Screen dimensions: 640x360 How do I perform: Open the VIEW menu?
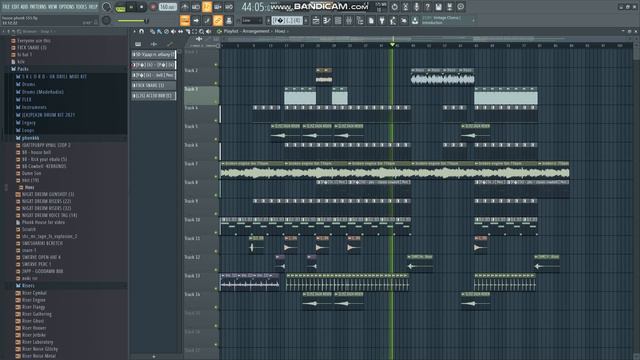point(52,7)
